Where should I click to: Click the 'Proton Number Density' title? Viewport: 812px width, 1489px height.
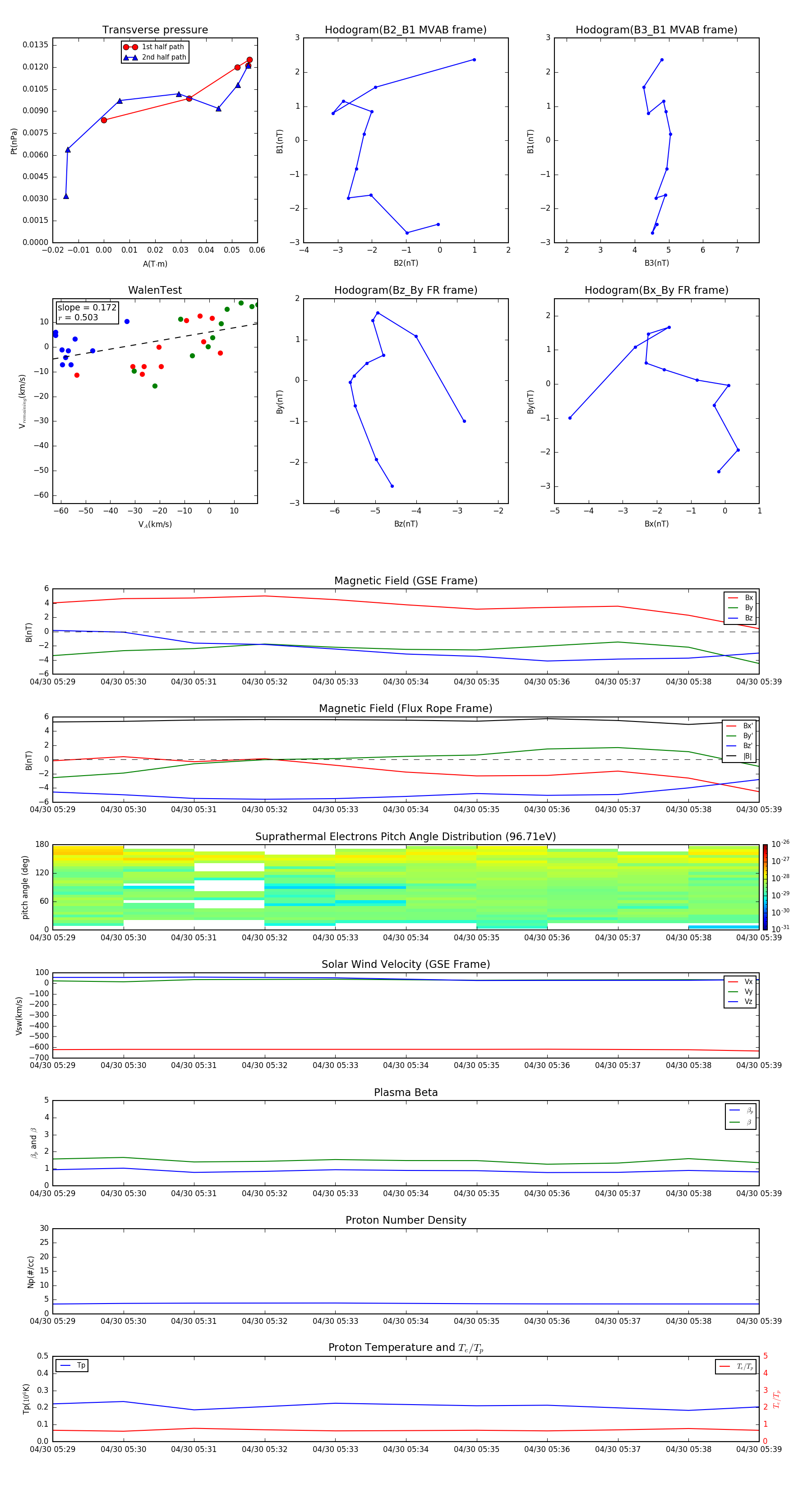tap(406, 1220)
